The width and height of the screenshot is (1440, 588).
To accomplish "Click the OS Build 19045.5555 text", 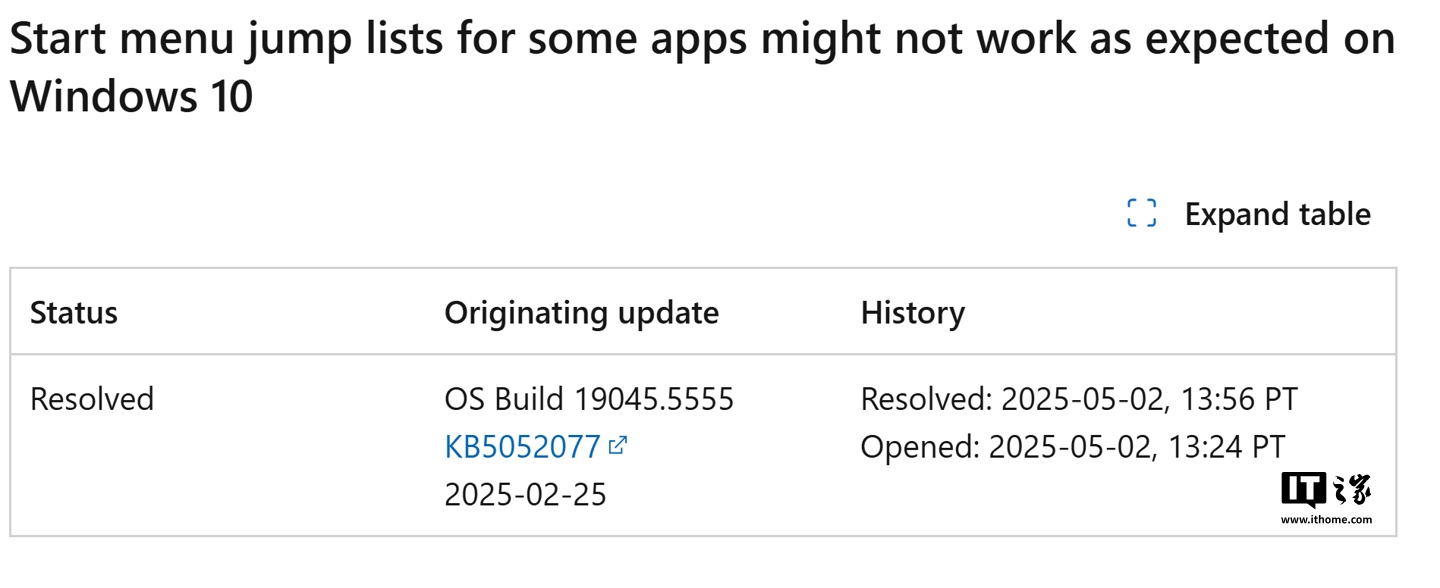I will coord(589,399).
